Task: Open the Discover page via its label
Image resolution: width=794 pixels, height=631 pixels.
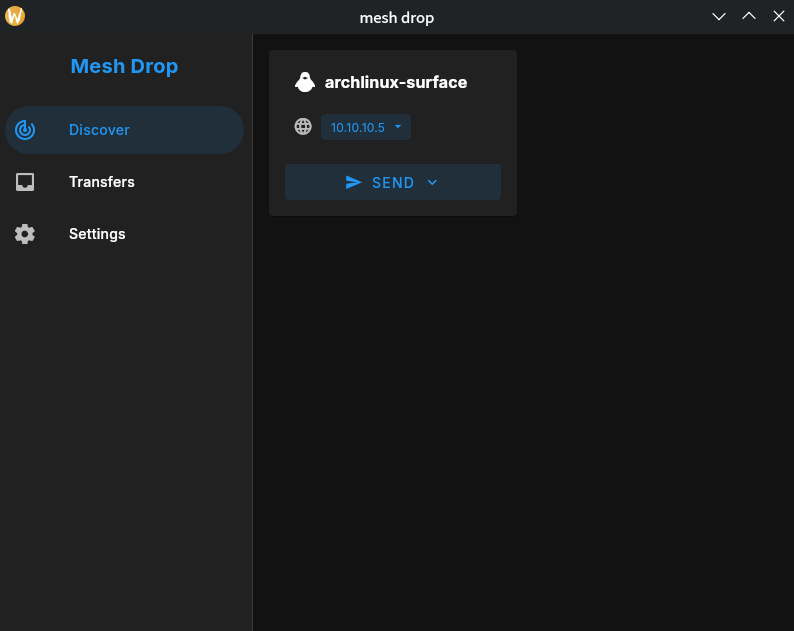Action: (x=99, y=130)
